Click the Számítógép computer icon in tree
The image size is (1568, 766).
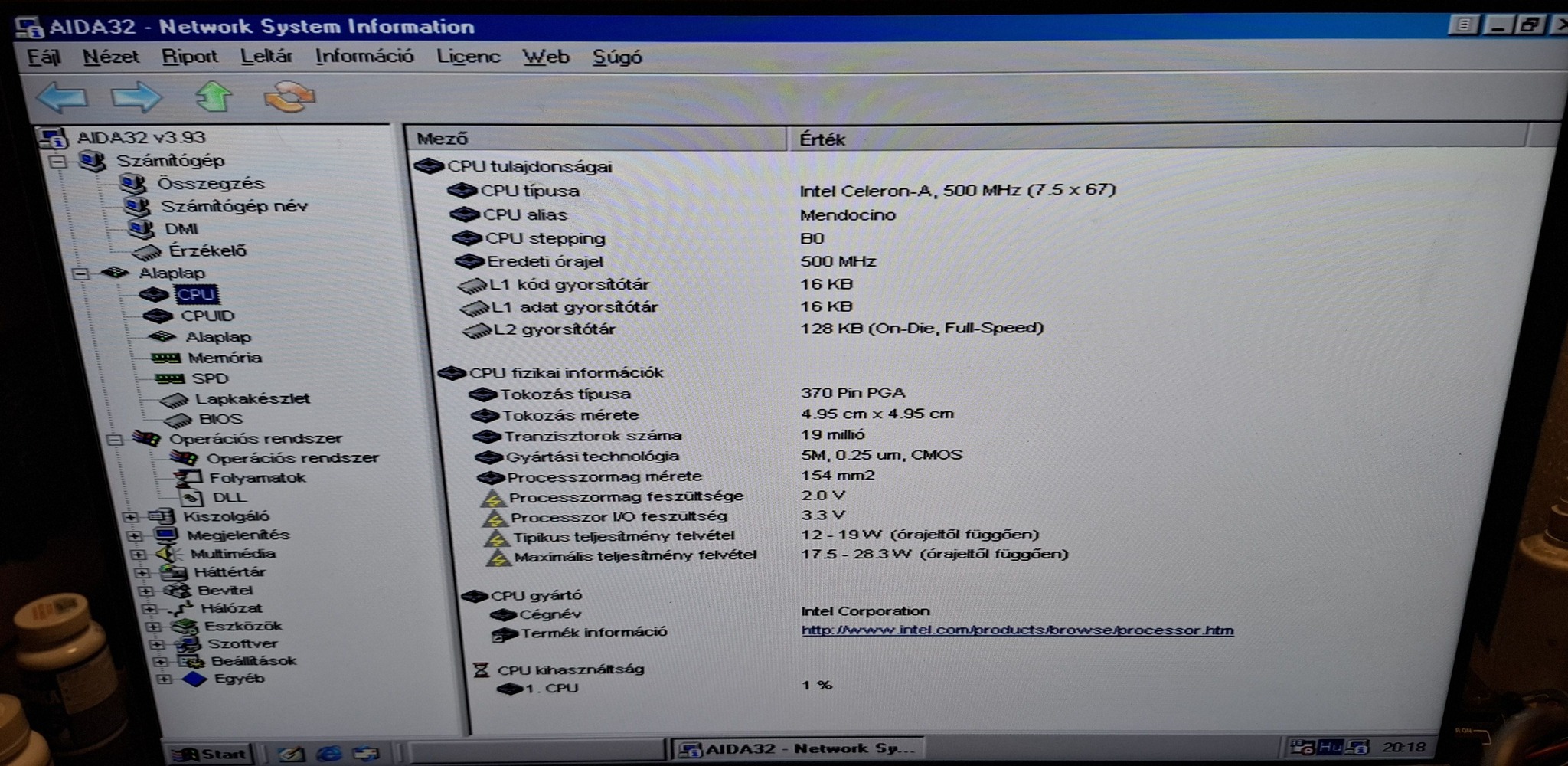click(92, 161)
